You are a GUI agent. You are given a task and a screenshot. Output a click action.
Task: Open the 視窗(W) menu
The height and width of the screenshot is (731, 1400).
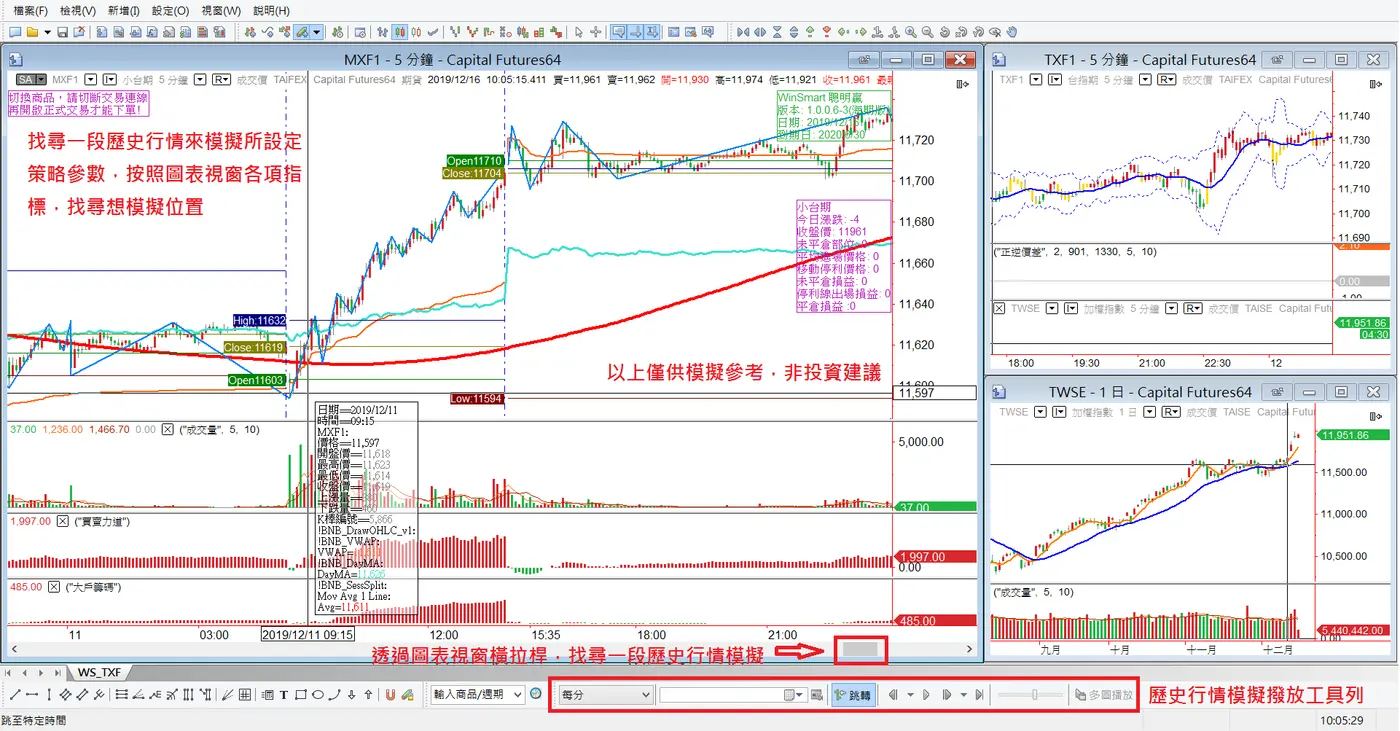point(221,11)
